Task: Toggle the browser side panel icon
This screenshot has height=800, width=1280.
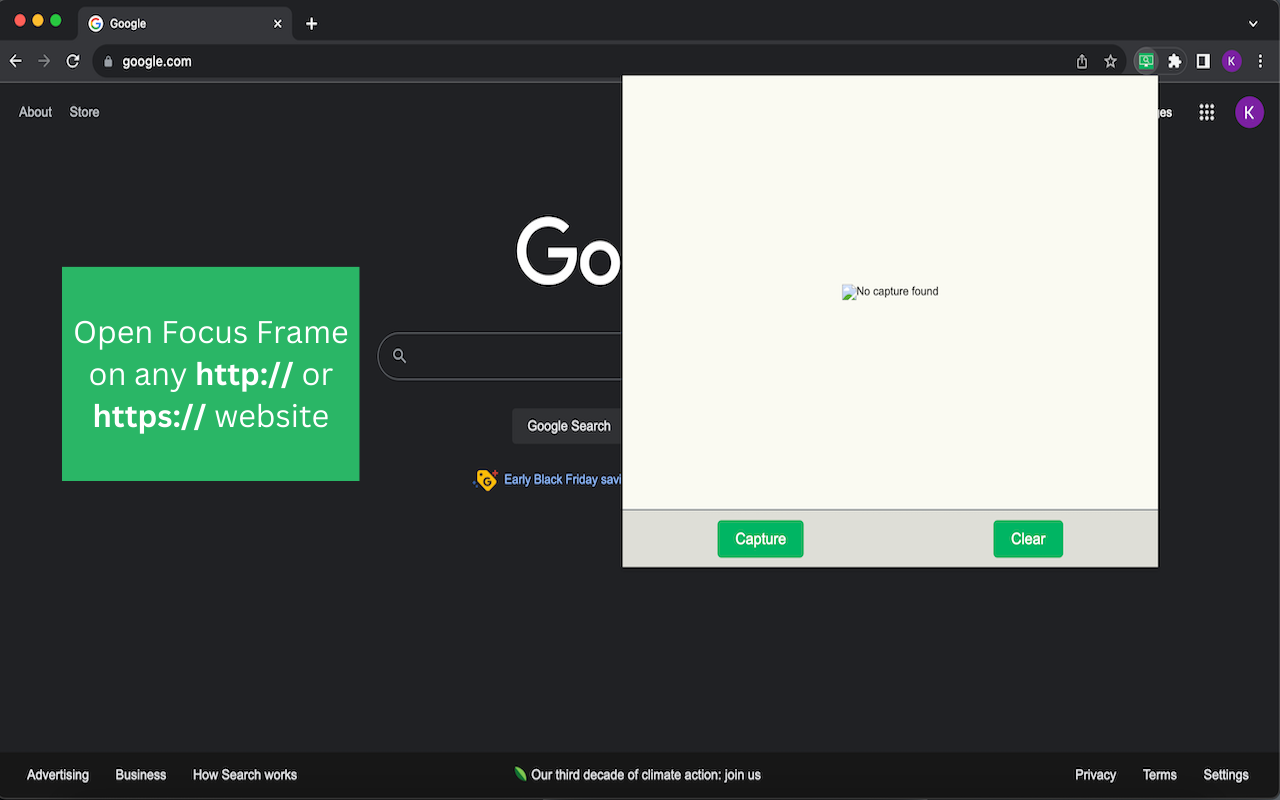Action: click(x=1203, y=61)
